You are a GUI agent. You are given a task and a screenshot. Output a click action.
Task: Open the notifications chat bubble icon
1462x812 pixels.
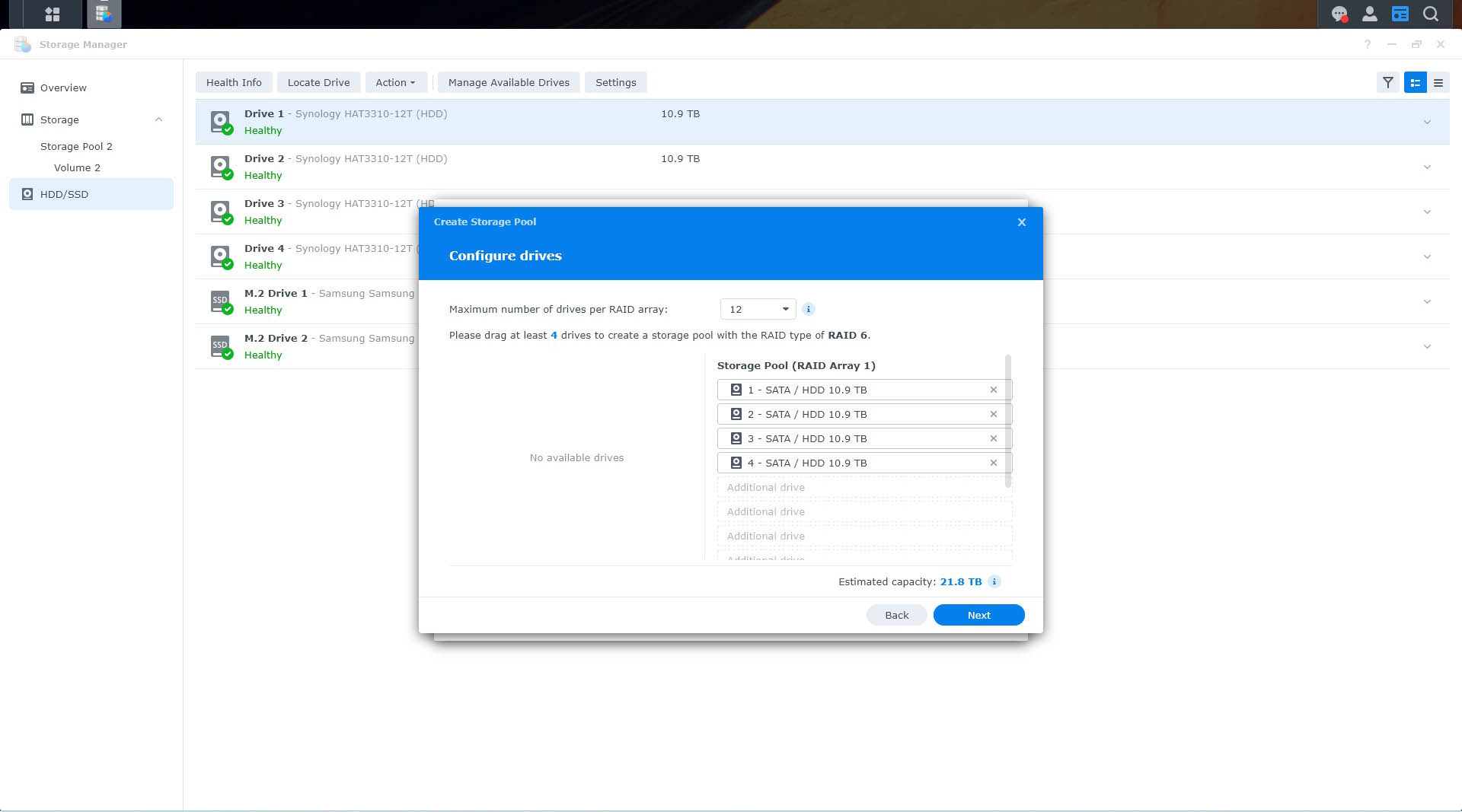(x=1339, y=14)
